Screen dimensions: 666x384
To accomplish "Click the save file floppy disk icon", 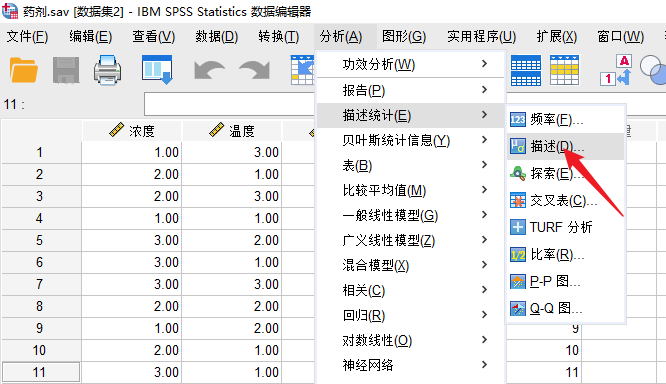I will [66, 70].
